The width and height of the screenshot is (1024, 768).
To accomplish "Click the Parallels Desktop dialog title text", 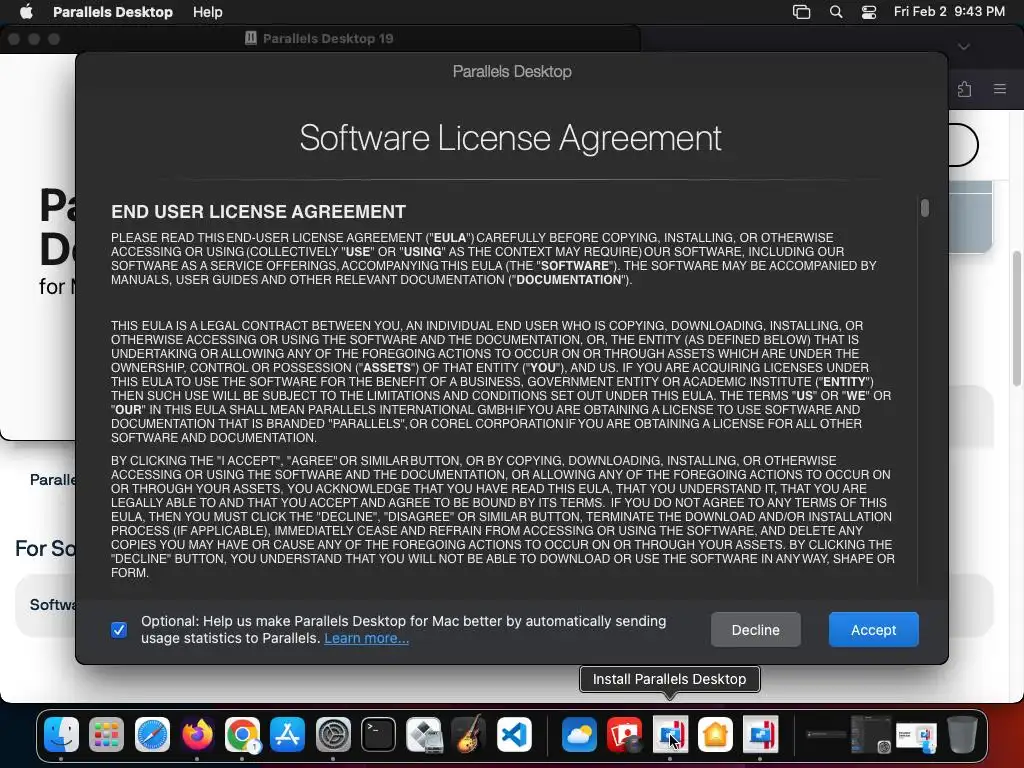I will tap(512, 71).
